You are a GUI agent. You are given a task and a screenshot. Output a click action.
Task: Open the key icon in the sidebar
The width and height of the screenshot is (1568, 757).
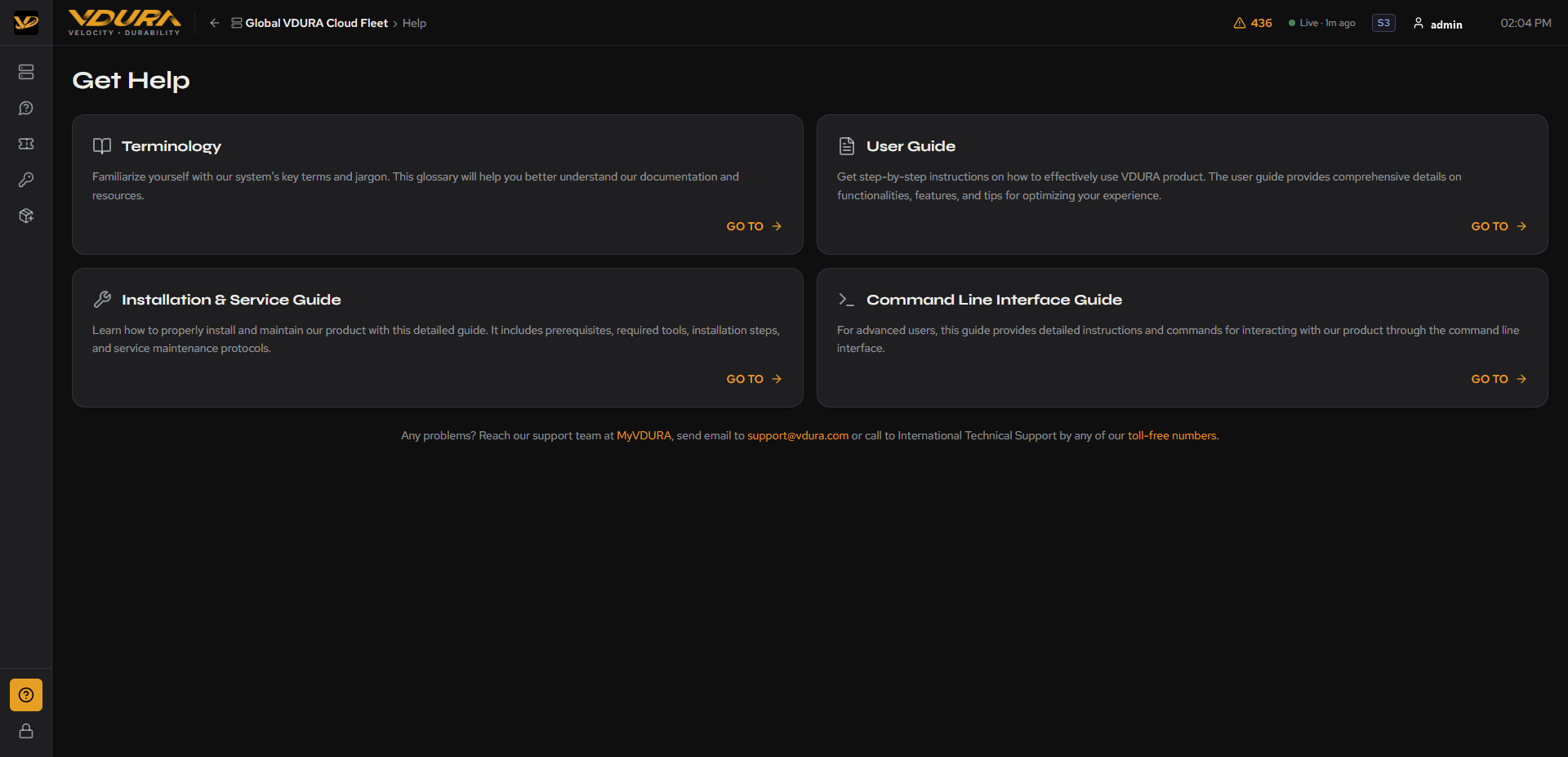point(26,180)
